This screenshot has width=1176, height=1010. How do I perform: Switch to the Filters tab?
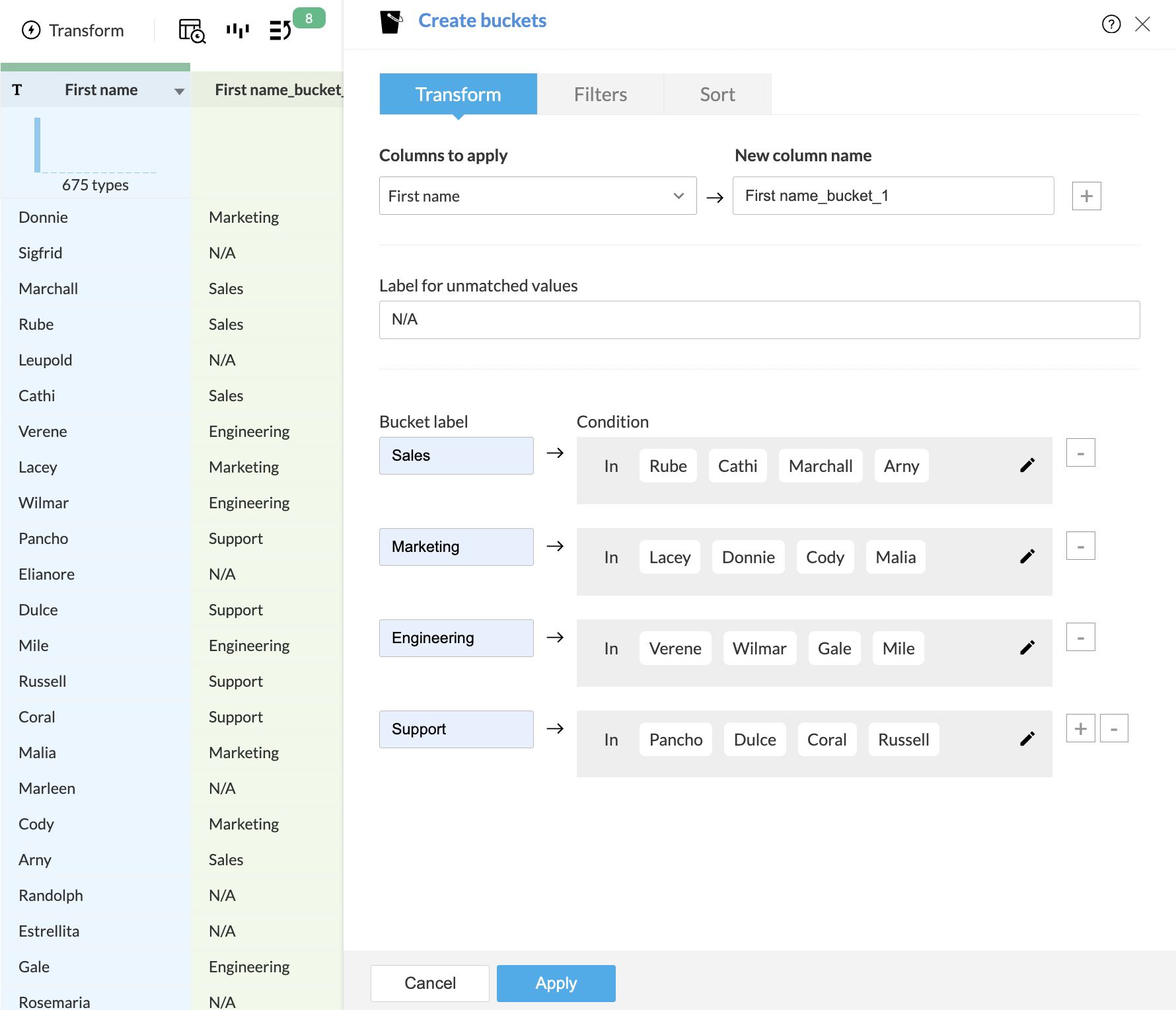600,95
